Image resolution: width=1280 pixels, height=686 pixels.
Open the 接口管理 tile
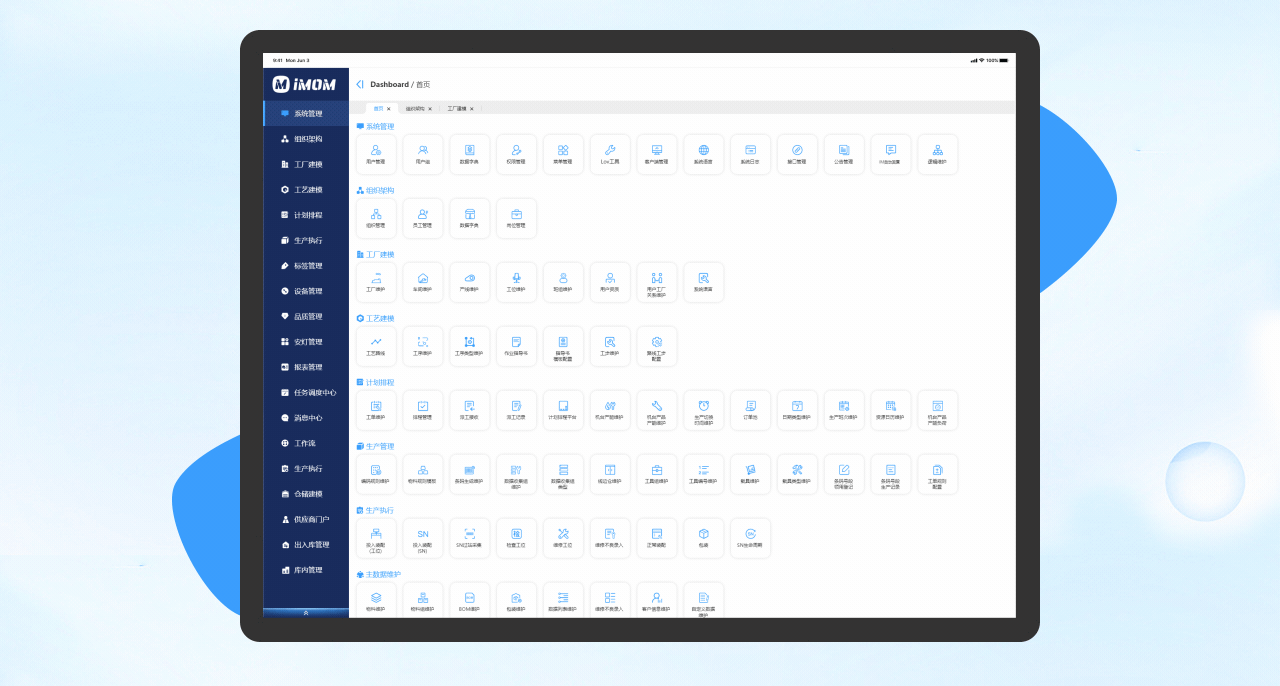[x=797, y=154]
